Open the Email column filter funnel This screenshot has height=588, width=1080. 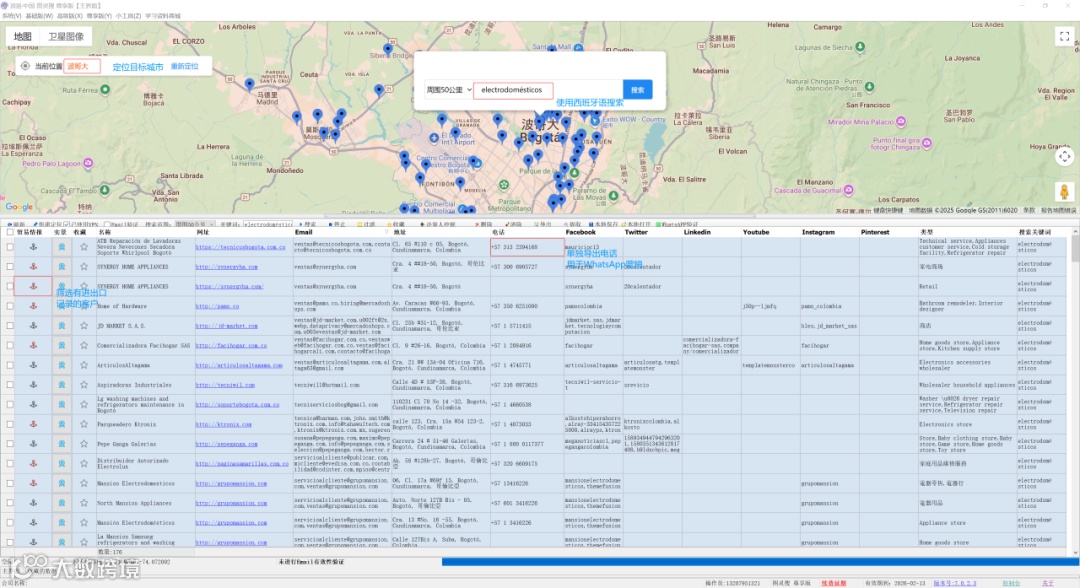[386, 232]
